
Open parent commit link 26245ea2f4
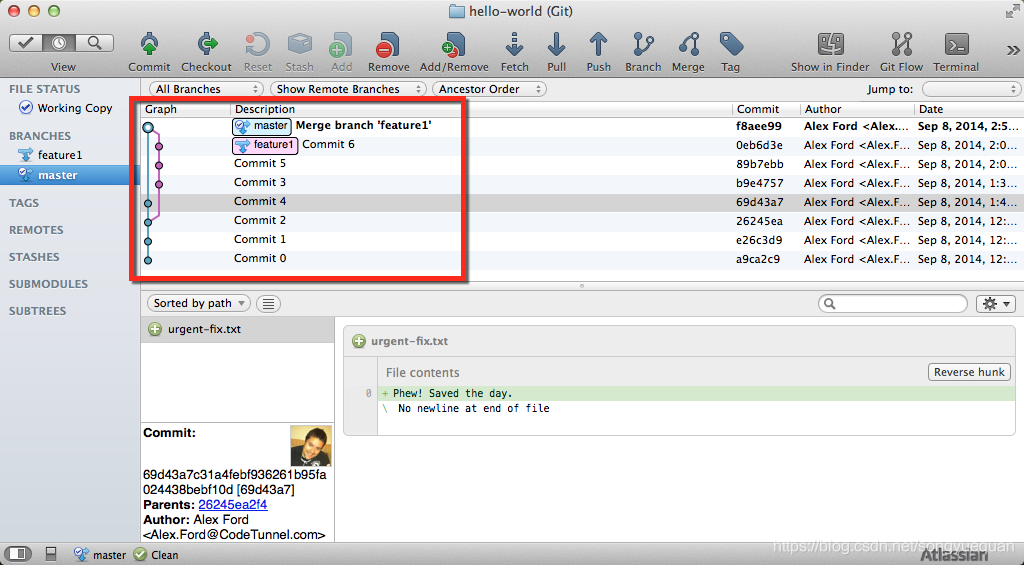click(x=232, y=504)
